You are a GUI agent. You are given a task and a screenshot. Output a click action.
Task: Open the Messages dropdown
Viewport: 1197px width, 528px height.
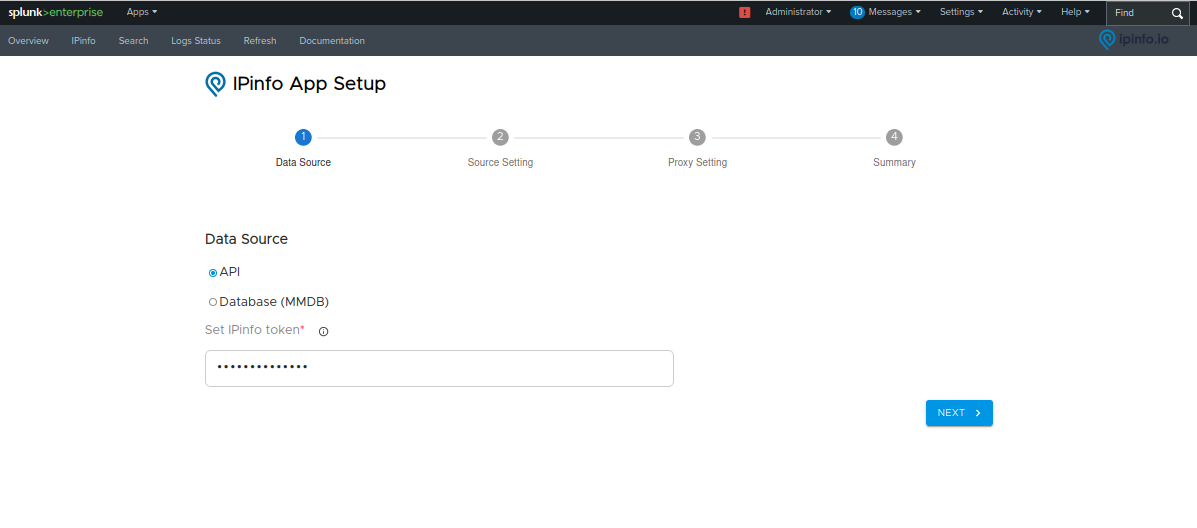[x=895, y=12]
